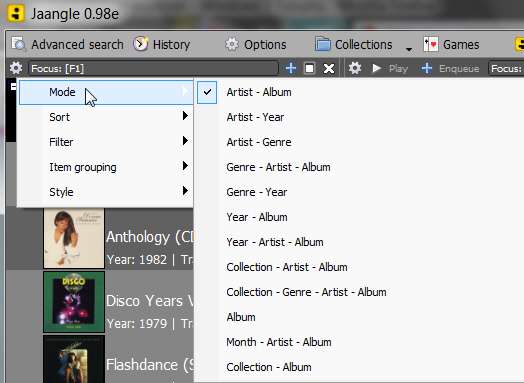The height and width of the screenshot is (383, 524).
Task: Click the white square icon in tree toolbar
Action: (309, 69)
